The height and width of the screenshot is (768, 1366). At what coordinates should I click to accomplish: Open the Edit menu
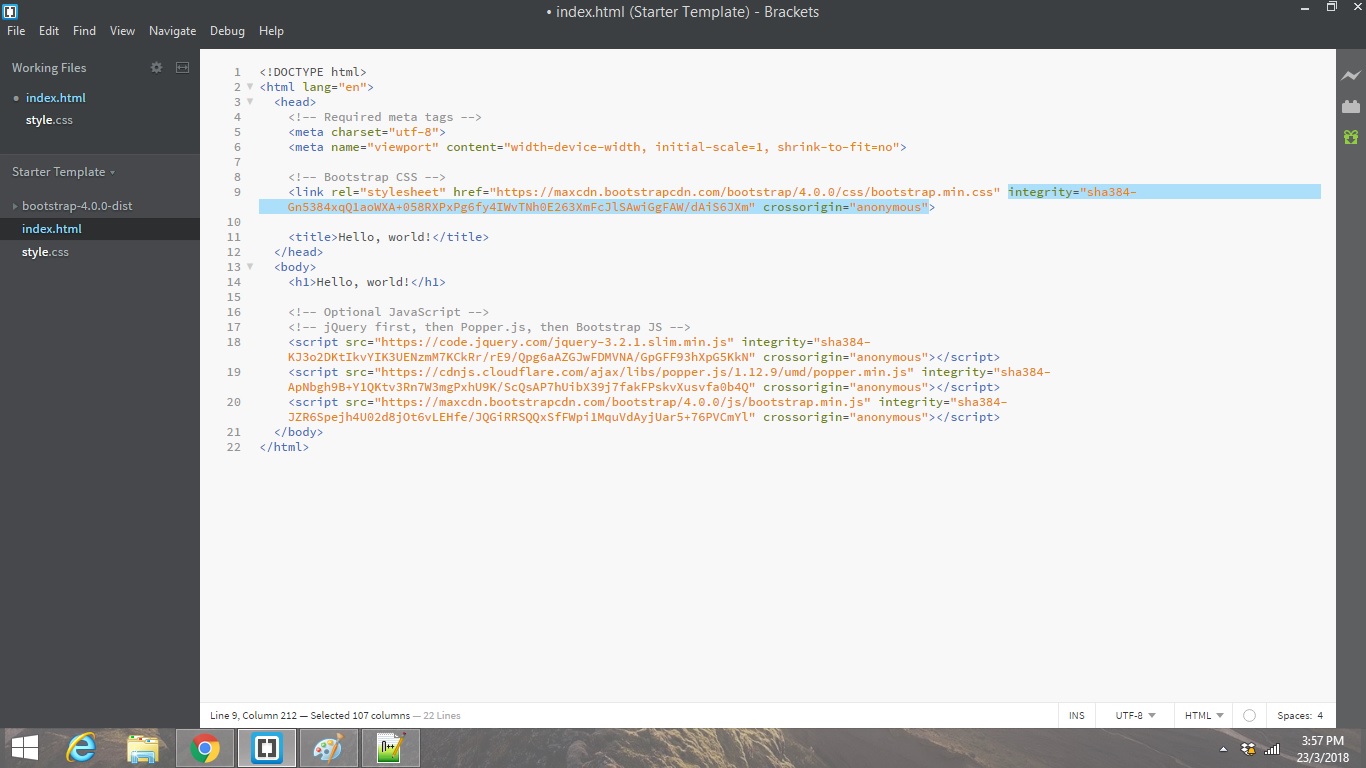pos(49,31)
